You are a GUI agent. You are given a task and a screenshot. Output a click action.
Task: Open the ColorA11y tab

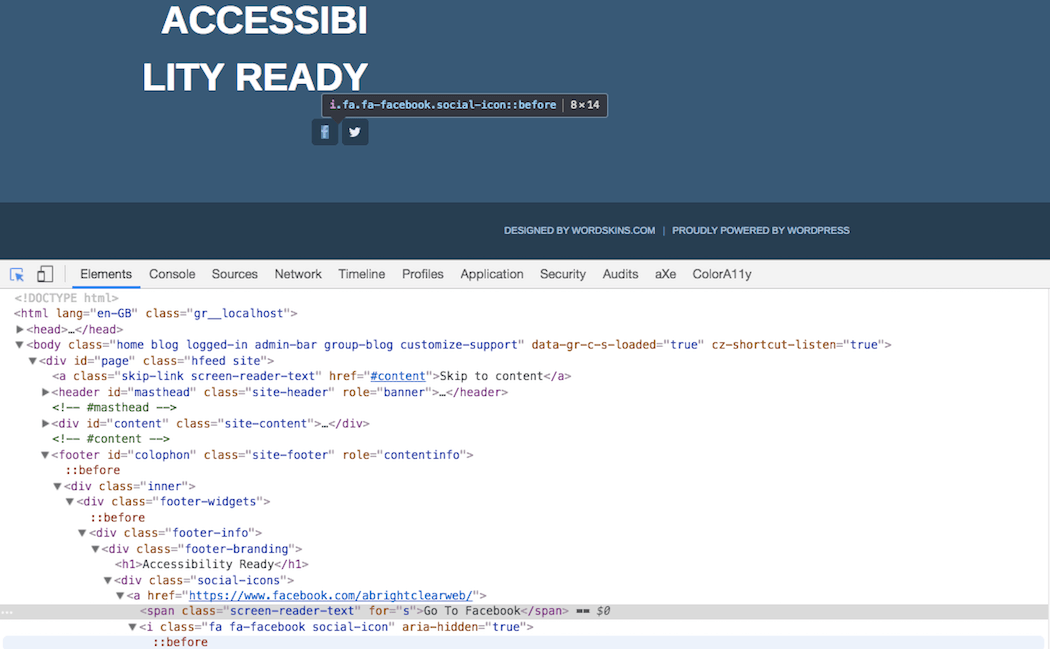point(722,274)
